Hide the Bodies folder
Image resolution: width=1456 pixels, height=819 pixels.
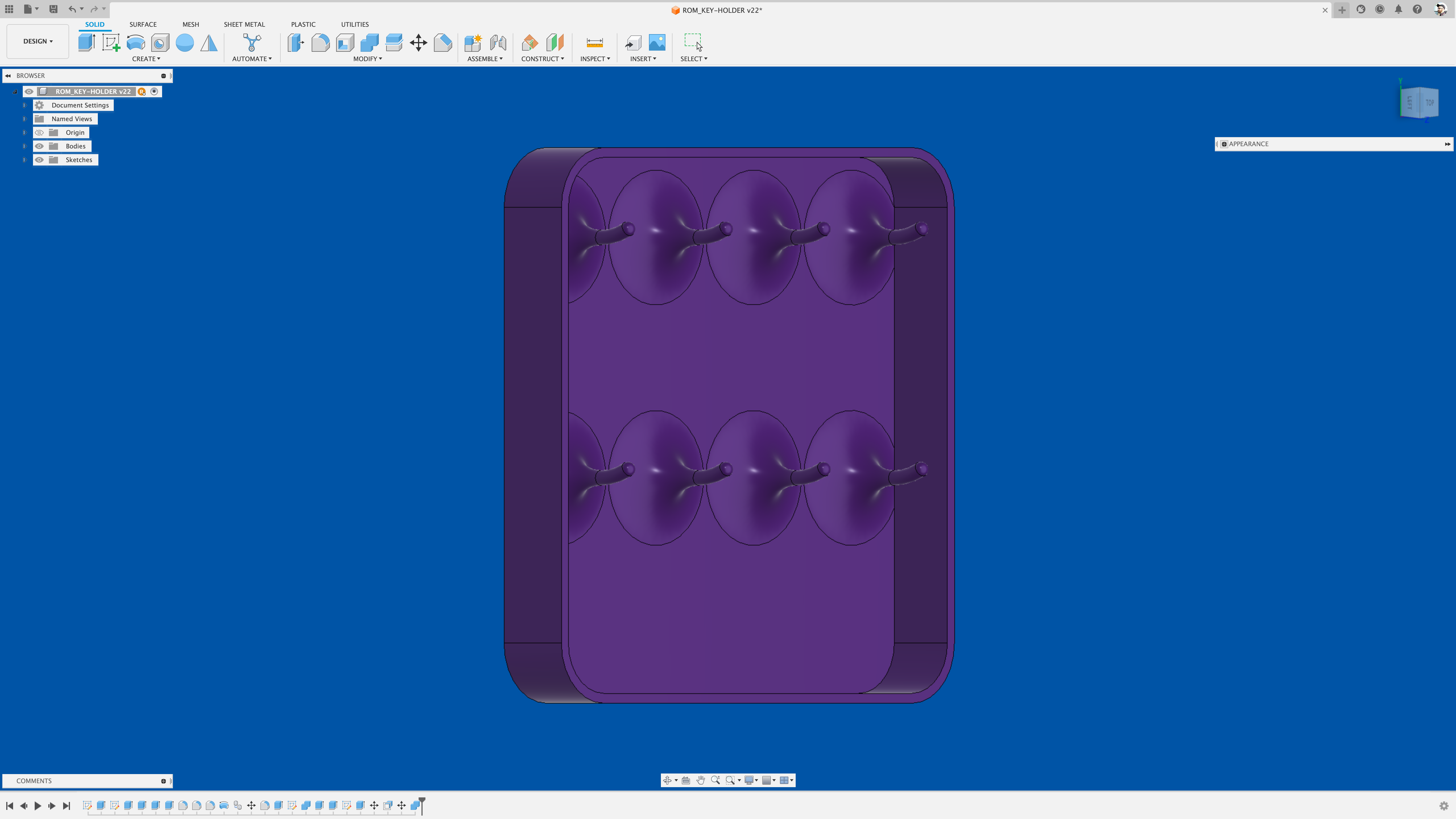39,146
